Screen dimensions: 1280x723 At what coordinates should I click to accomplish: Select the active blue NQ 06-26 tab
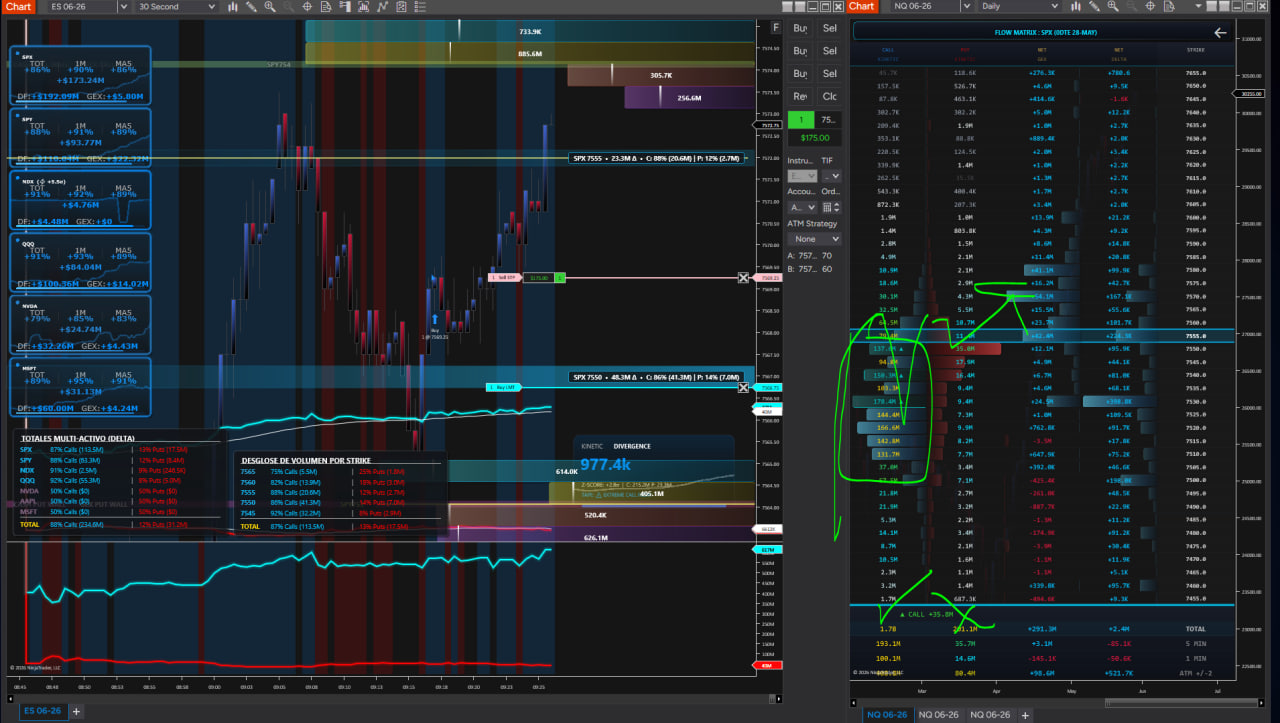pos(886,714)
